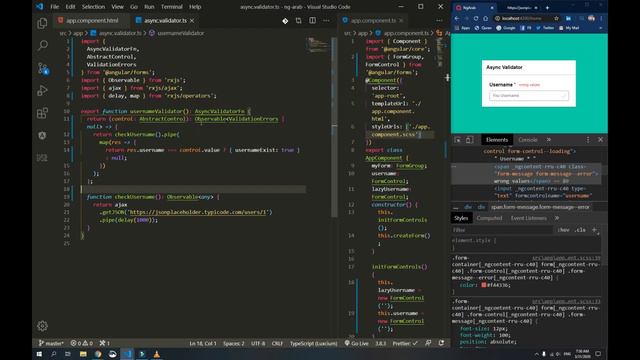Click the source control diamond icon in the editor toolbar

pyautogui.click(x=285, y=20)
